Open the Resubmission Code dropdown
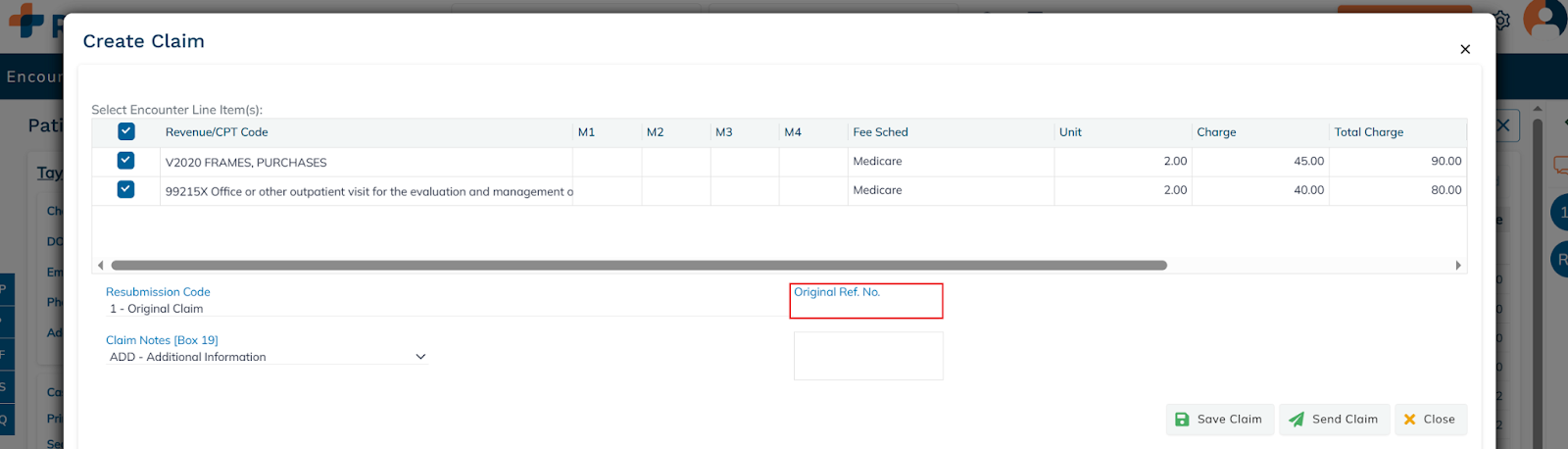Image resolution: width=1568 pixels, height=449 pixels. (441, 309)
